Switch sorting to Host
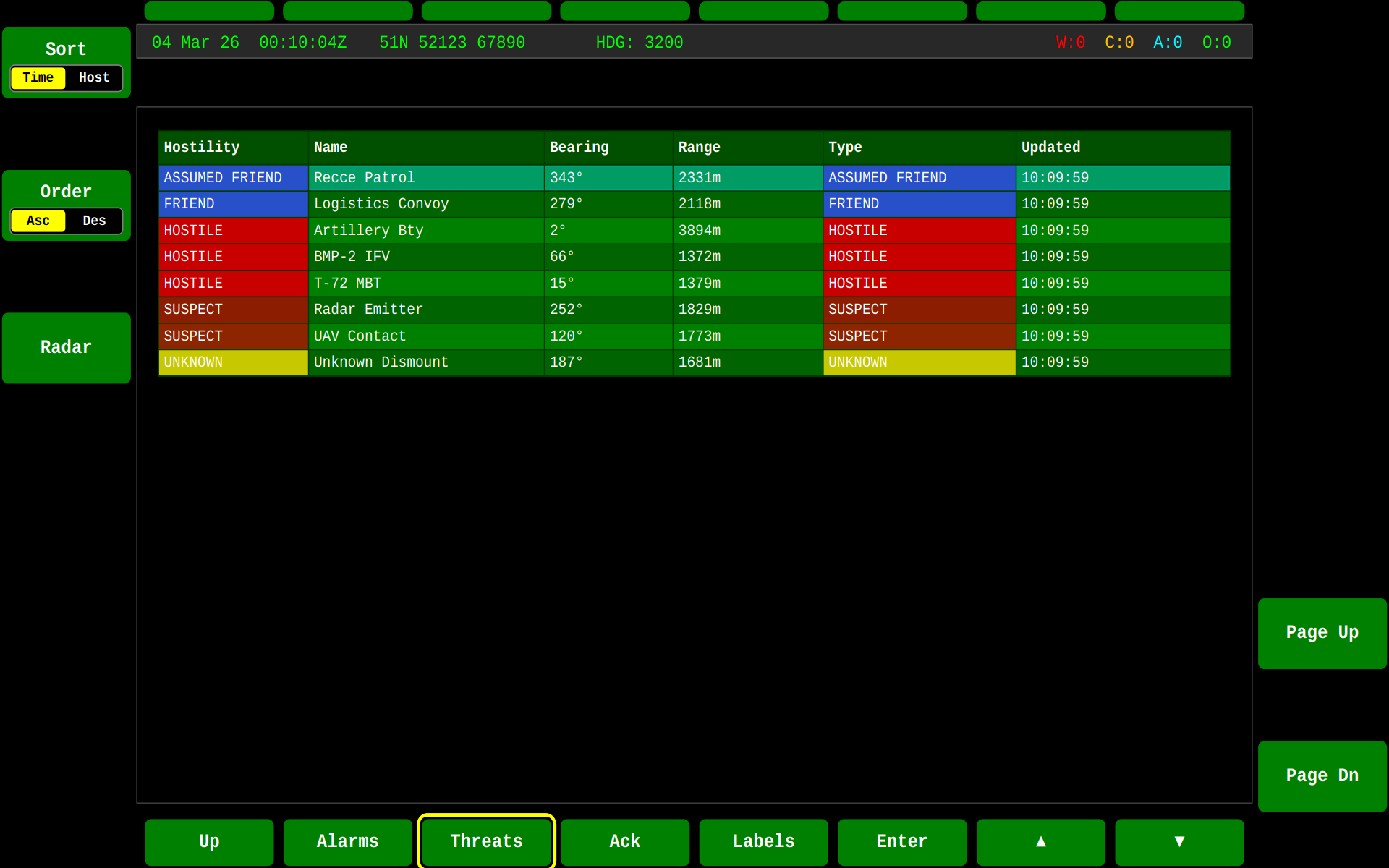 point(94,77)
